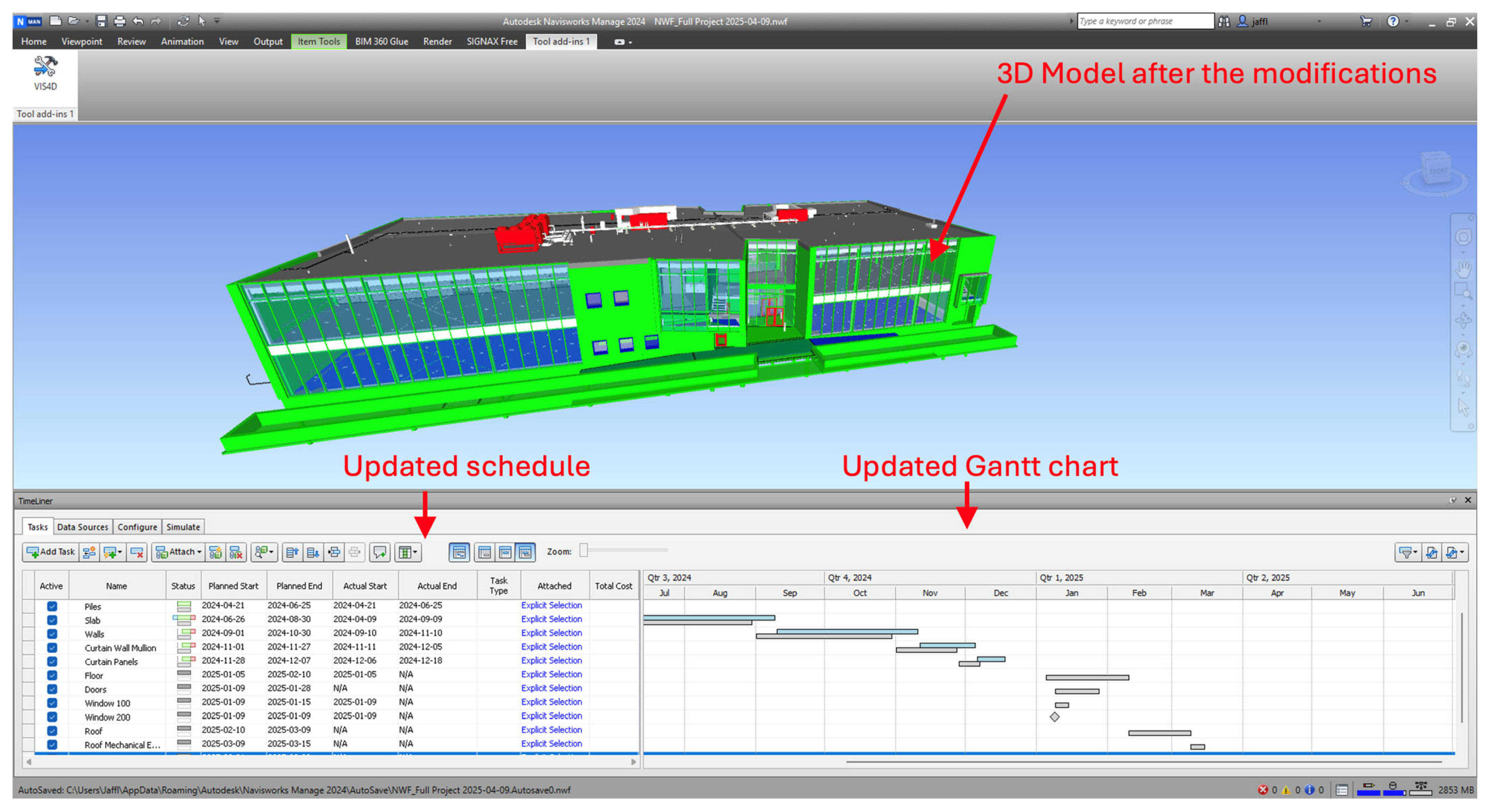Viewport: 1488px width, 812px height.
Task: Click the Save icon in quick access toolbar
Action: coord(102,21)
